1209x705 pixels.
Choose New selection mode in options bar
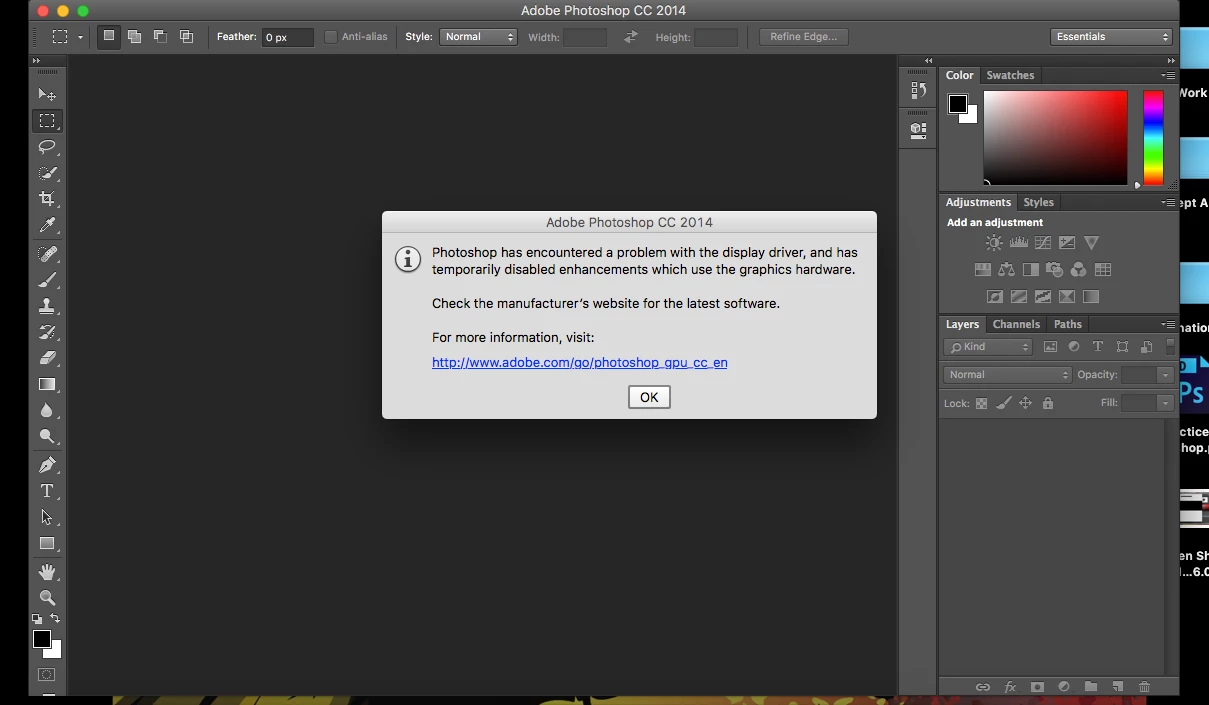109,37
